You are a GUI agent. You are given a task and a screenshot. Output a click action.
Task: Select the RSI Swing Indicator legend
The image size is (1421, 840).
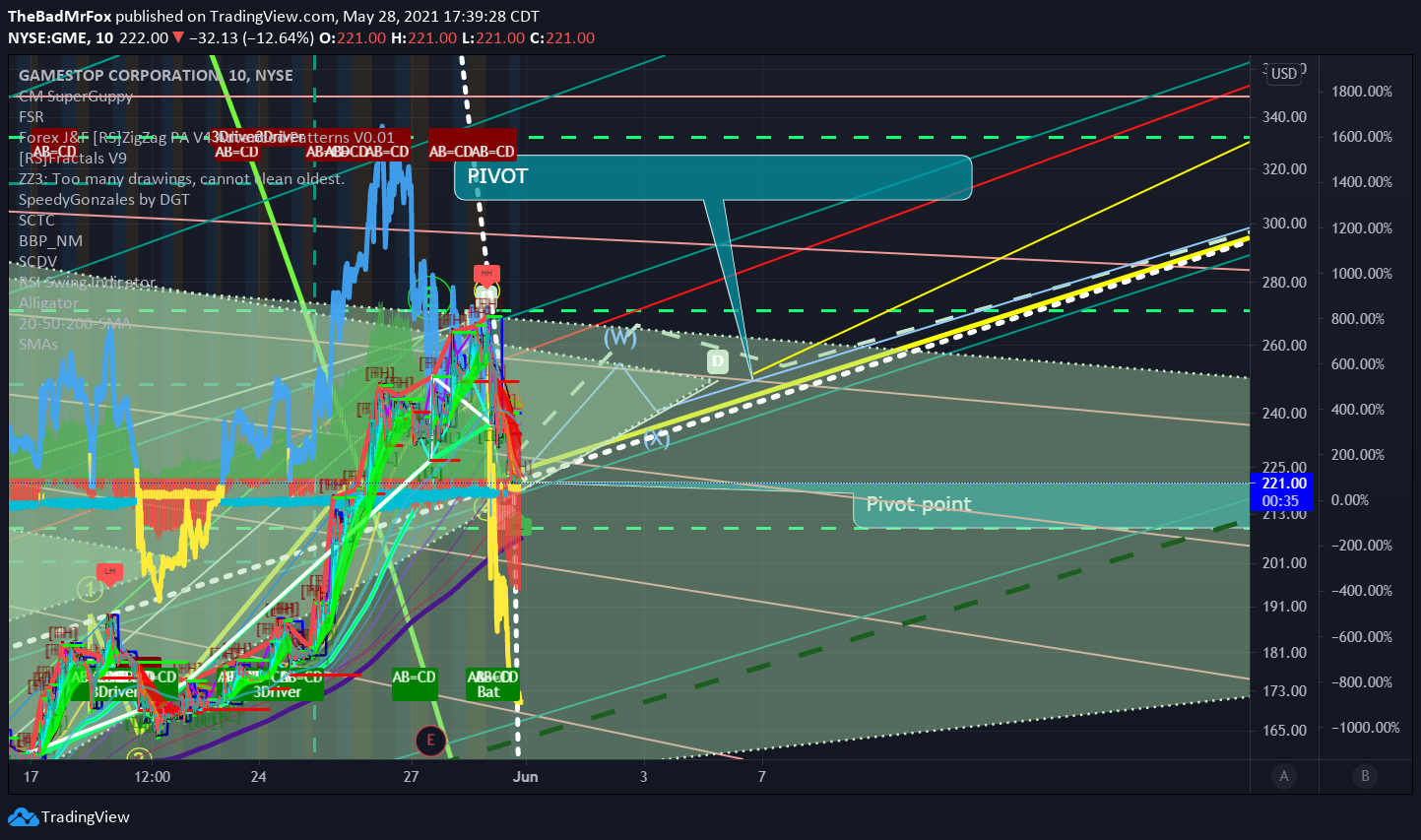(87, 282)
